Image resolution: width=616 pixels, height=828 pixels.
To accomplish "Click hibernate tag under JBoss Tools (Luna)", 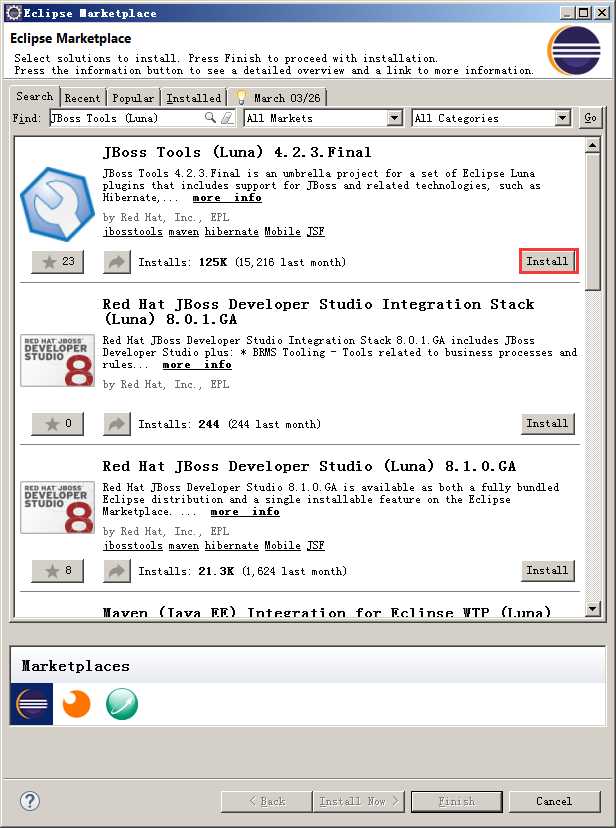I will click(232, 231).
